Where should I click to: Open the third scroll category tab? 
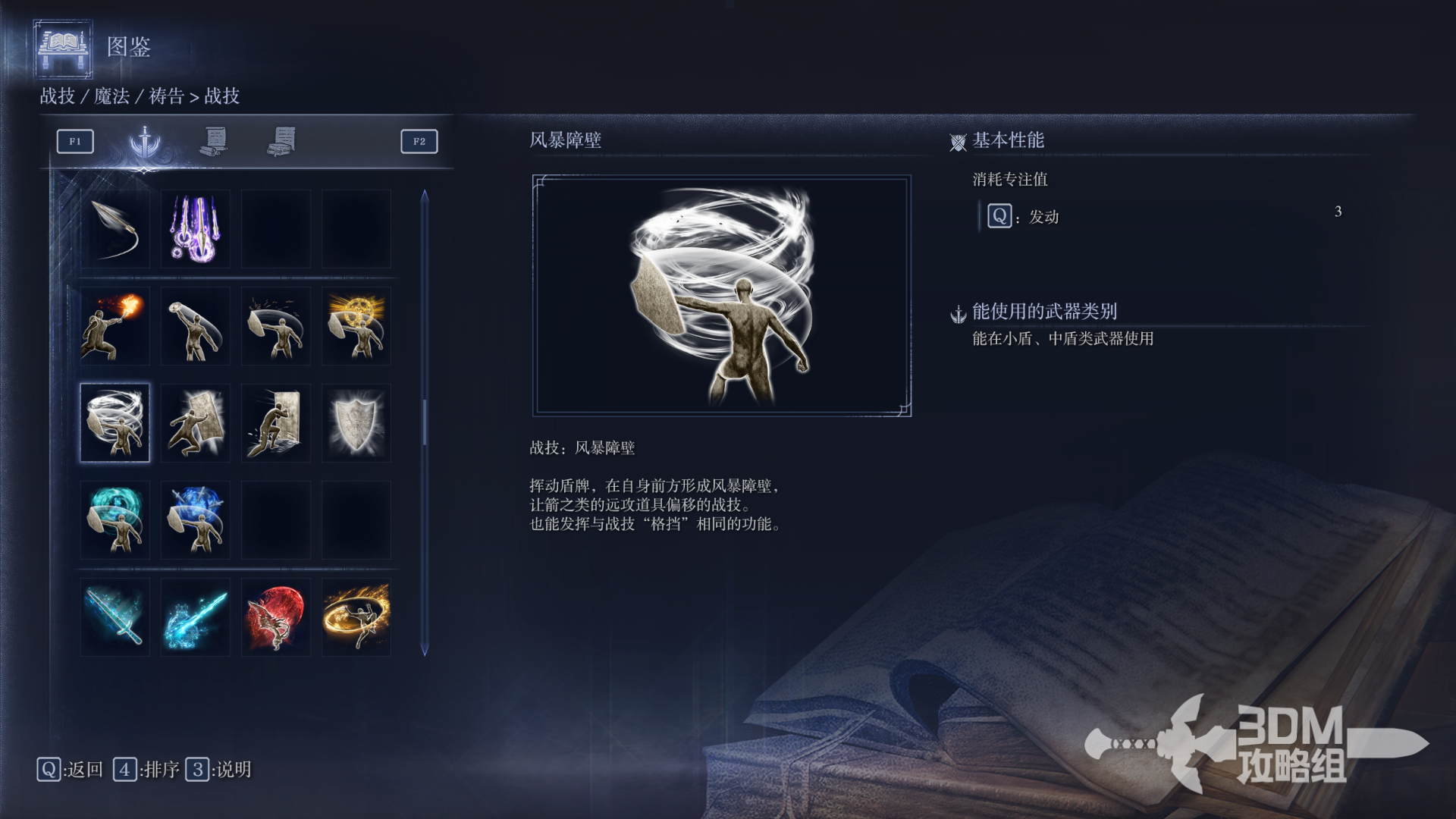281,141
